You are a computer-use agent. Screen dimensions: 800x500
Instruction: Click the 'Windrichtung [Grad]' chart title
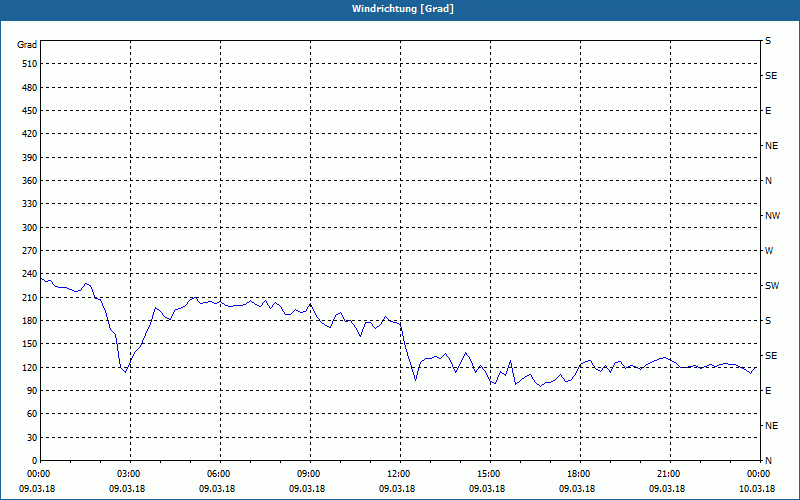(x=403, y=9)
